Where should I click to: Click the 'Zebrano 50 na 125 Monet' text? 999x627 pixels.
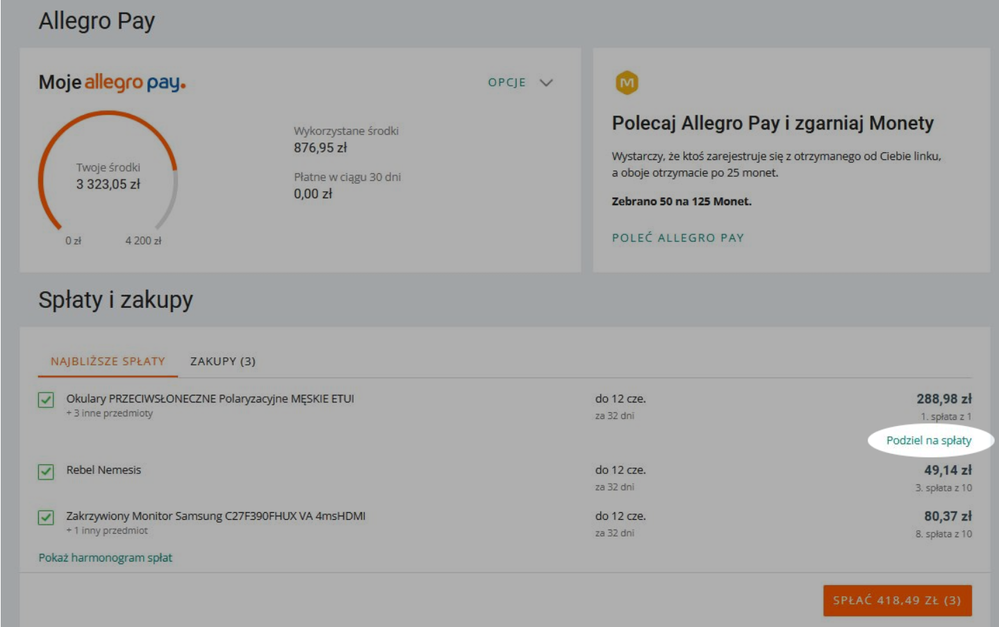682,201
